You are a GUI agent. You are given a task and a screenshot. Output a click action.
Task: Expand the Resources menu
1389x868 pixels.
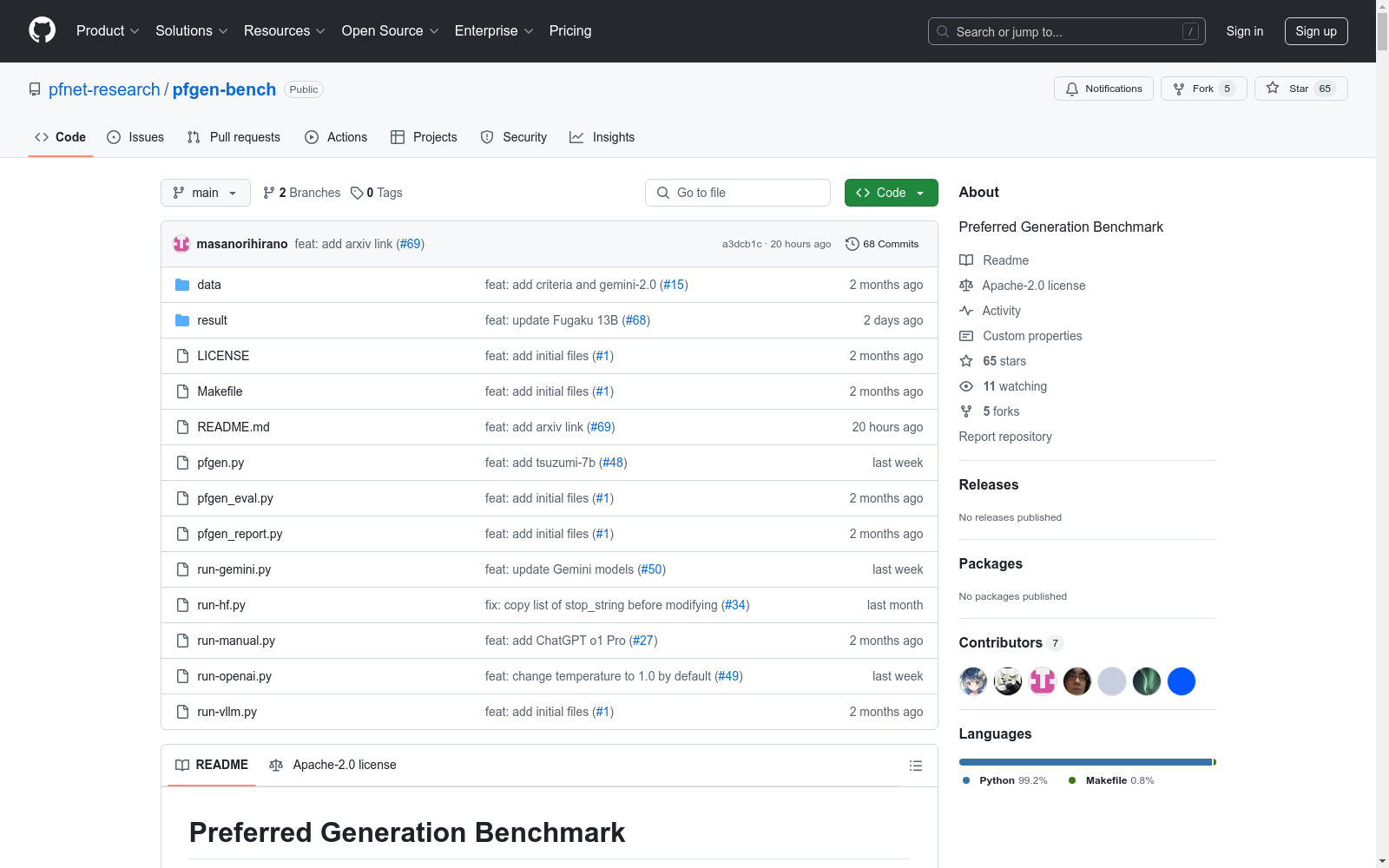coord(285,30)
